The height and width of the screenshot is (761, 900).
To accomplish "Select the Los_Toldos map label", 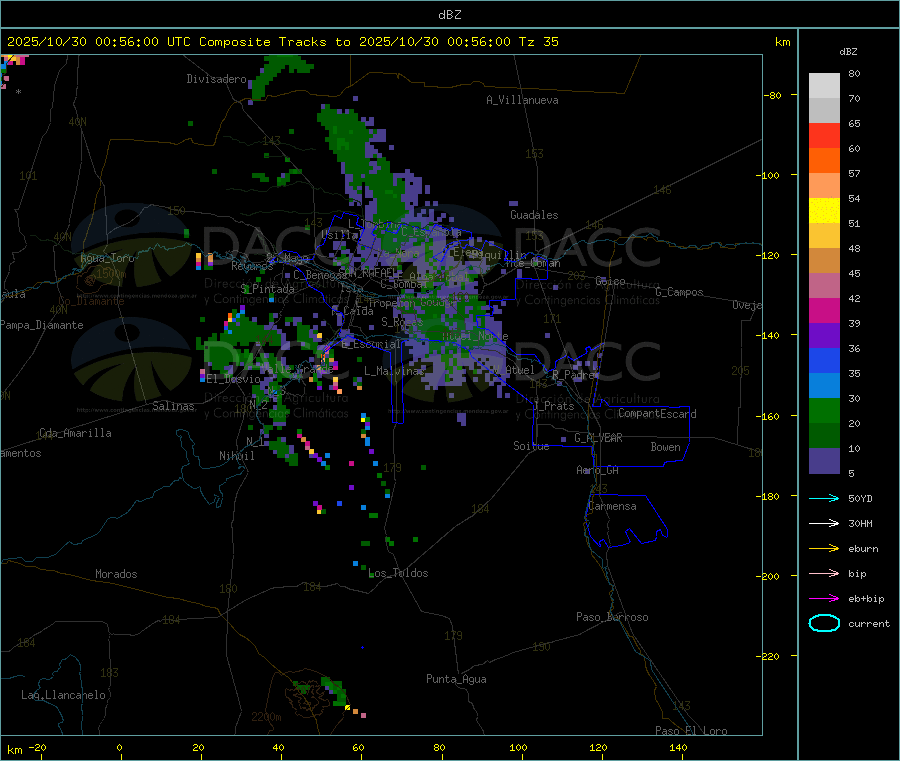I will (398, 573).
